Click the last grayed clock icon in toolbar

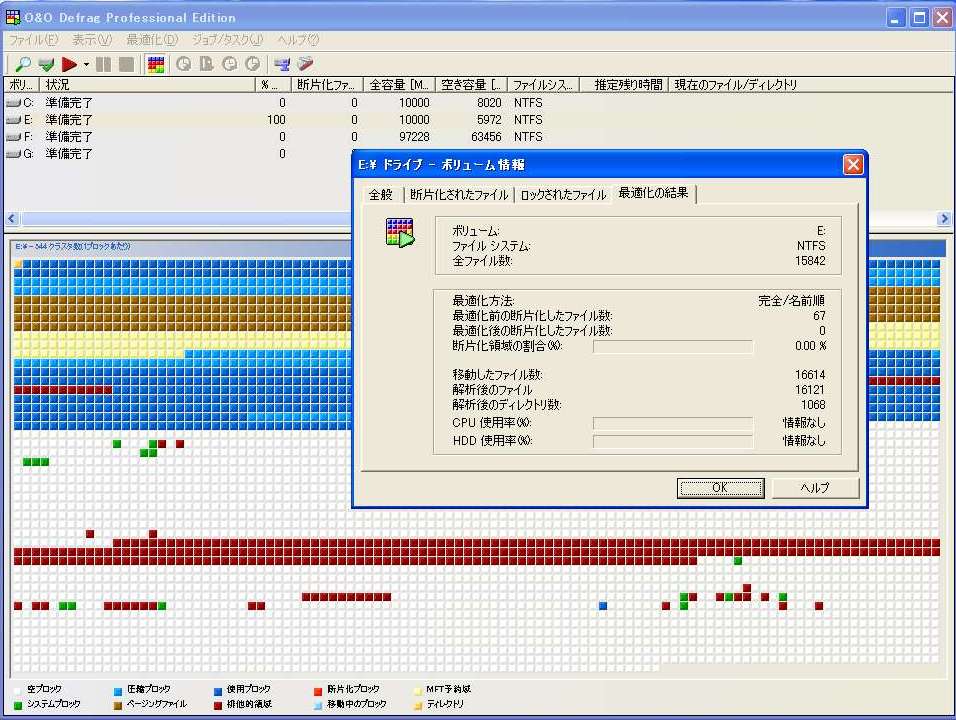tap(252, 63)
